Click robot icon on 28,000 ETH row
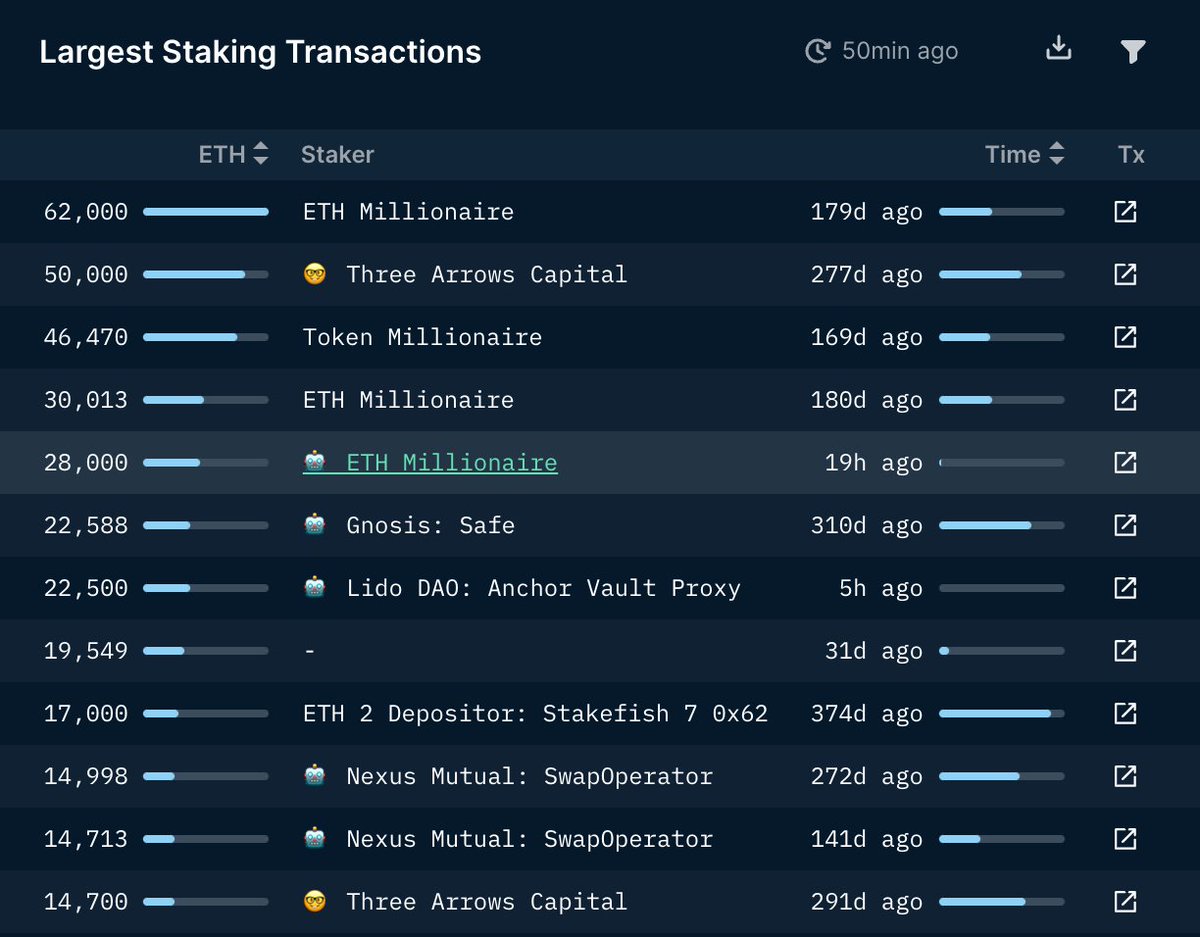Screen dimensions: 1200x937 pos(315,462)
